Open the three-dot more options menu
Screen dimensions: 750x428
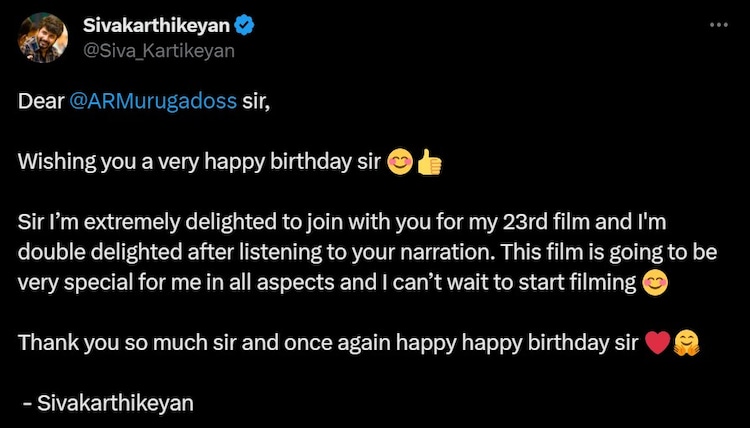click(718, 25)
